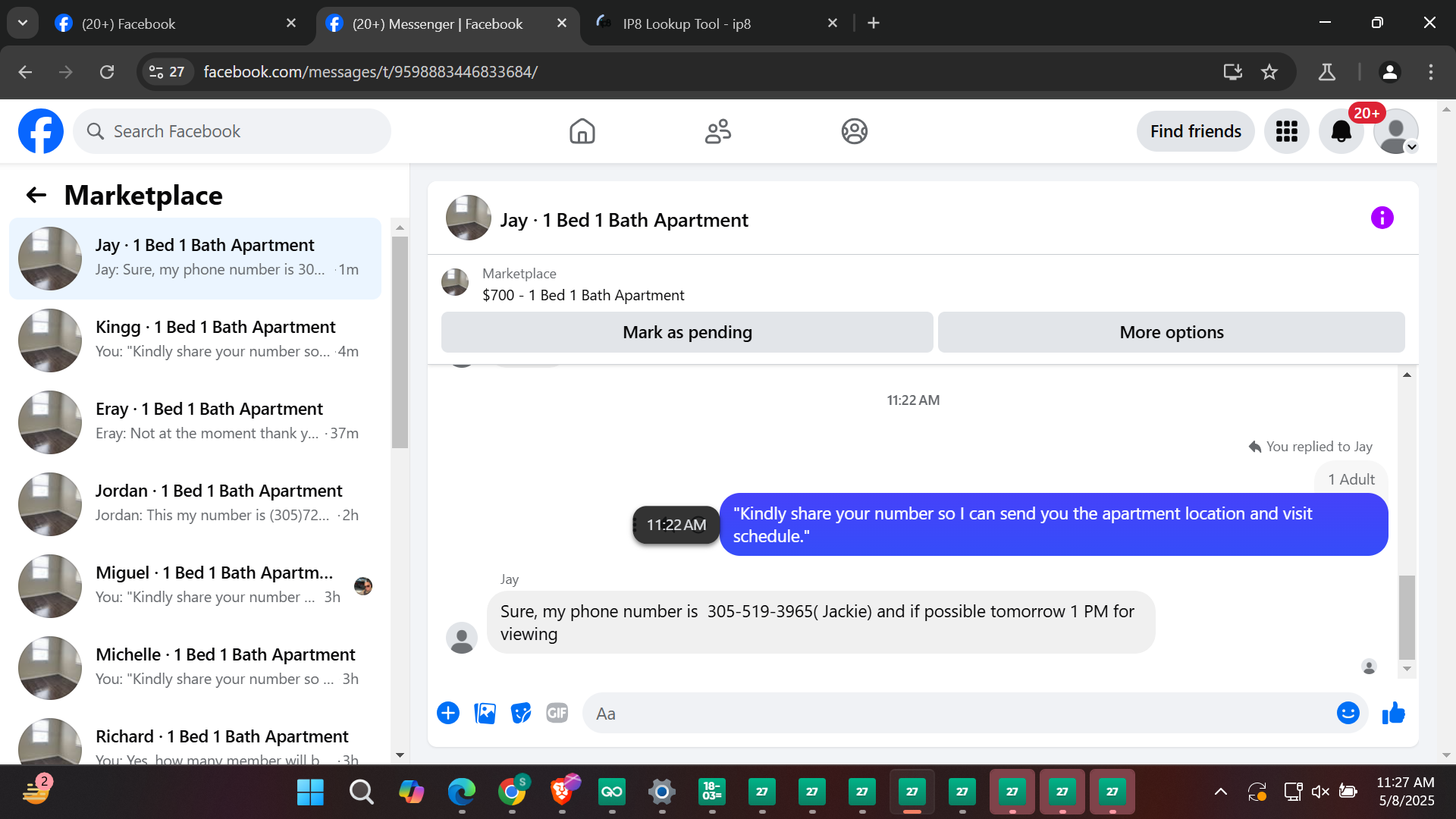Viewport: 1456px width, 819px height.
Task: Open account menu from profile avatar
Action: pos(1396,131)
